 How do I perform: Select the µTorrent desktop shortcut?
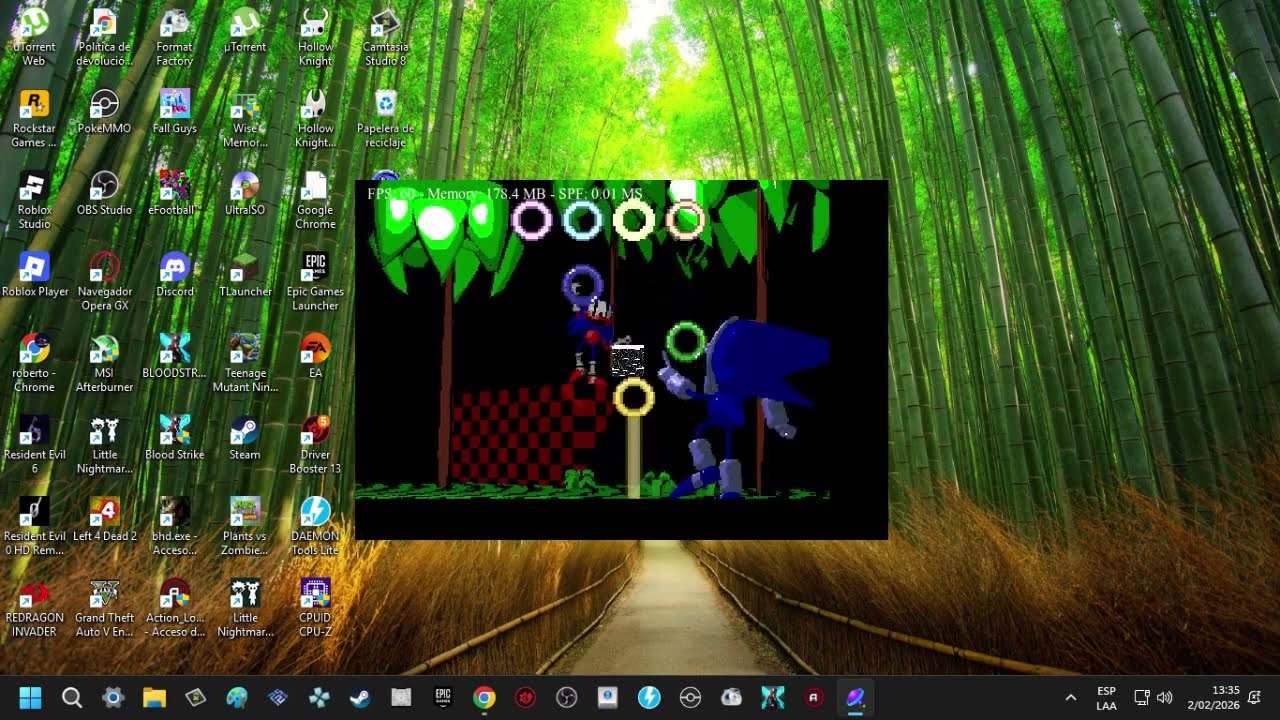pos(245,31)
